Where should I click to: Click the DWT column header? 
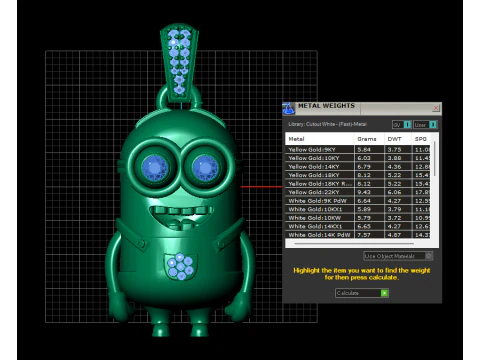398,139
